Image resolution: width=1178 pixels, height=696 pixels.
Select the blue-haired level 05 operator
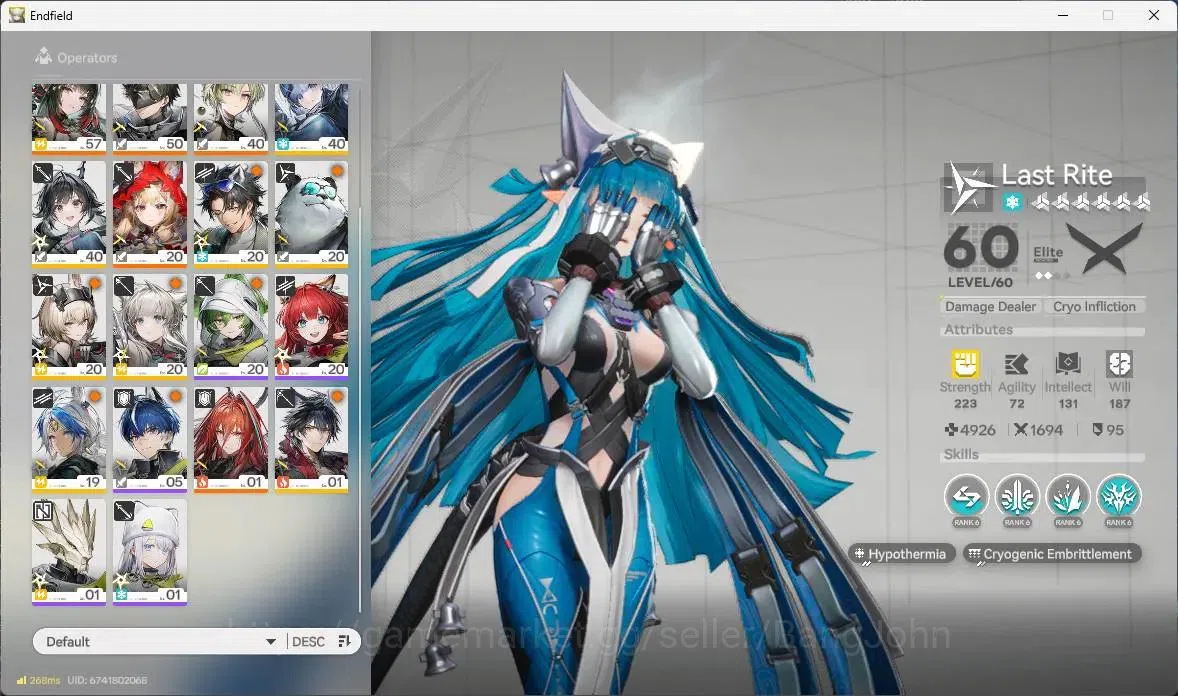point(150,440)
